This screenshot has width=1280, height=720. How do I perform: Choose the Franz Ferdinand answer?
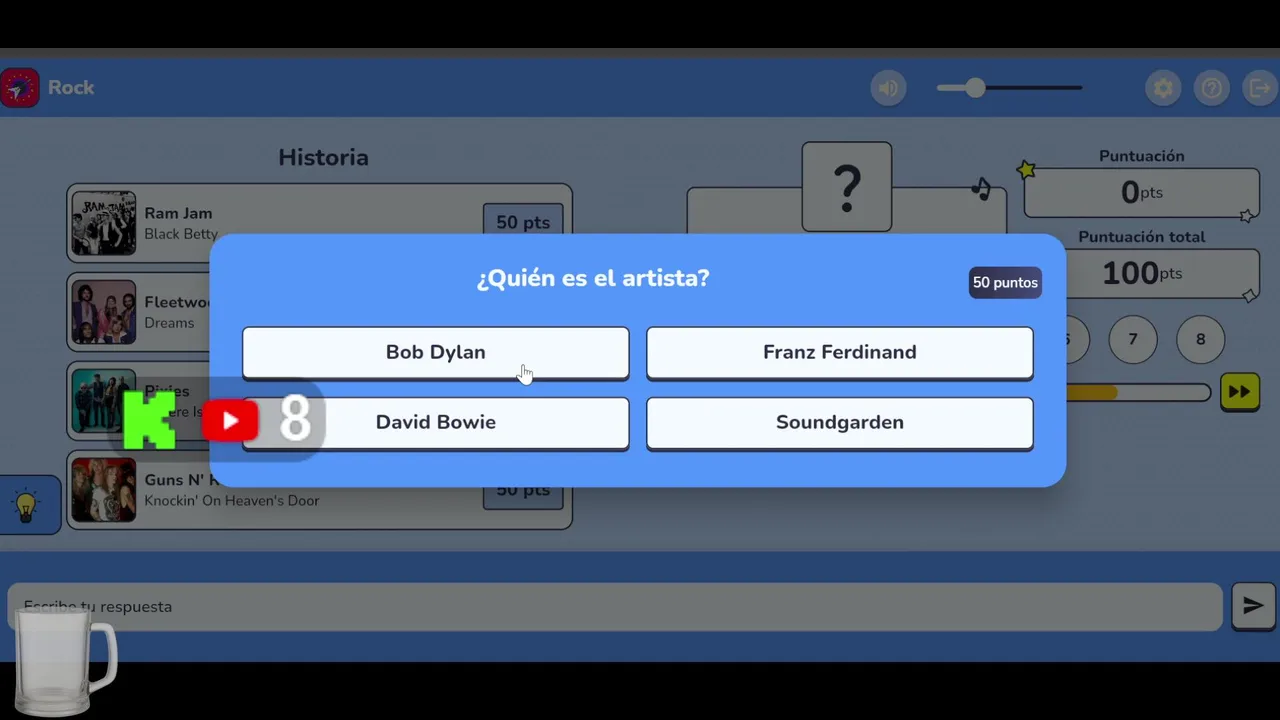pyautogui.click(x=839, y=352)
